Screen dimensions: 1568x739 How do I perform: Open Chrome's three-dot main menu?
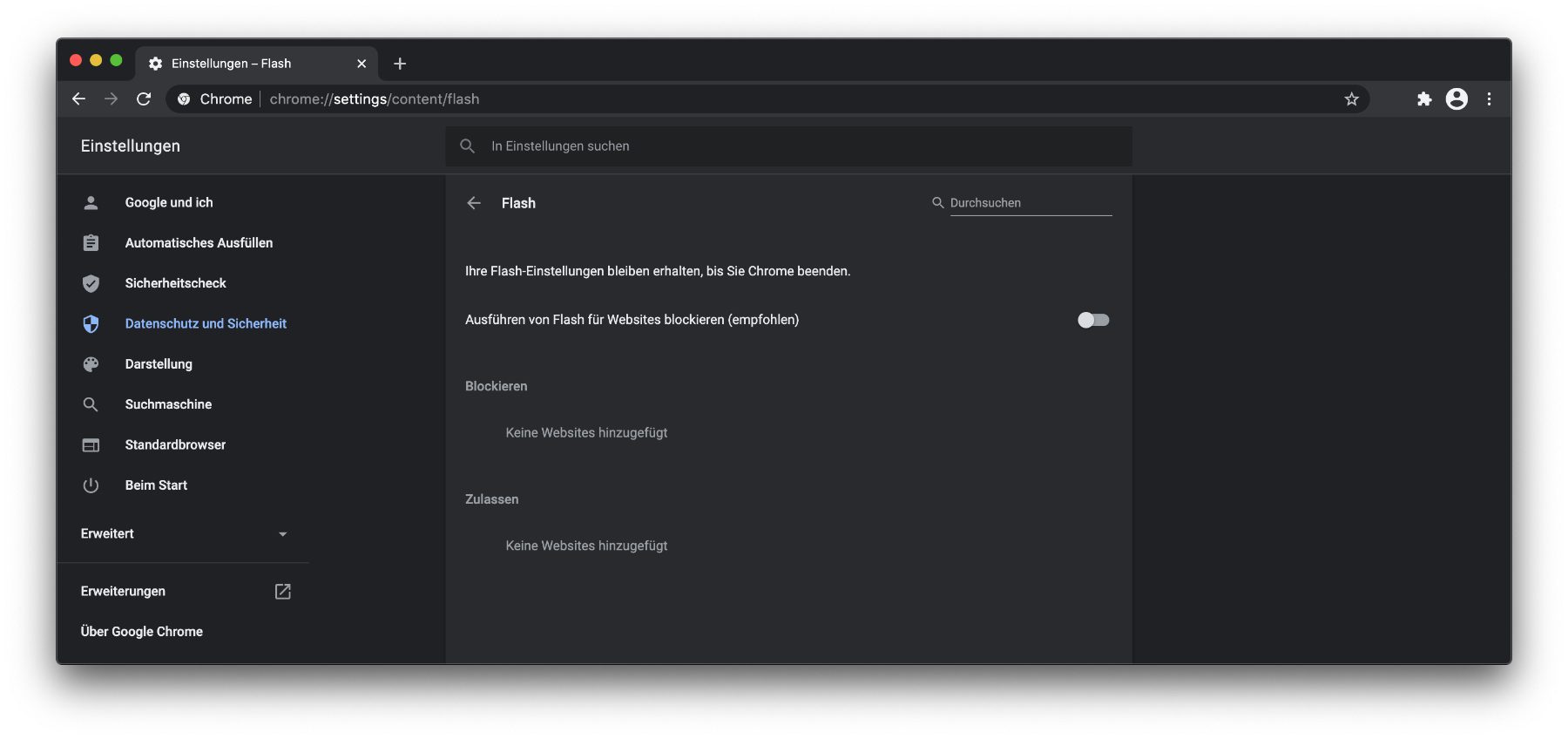pyautogui.click(x=1489, y=99)
